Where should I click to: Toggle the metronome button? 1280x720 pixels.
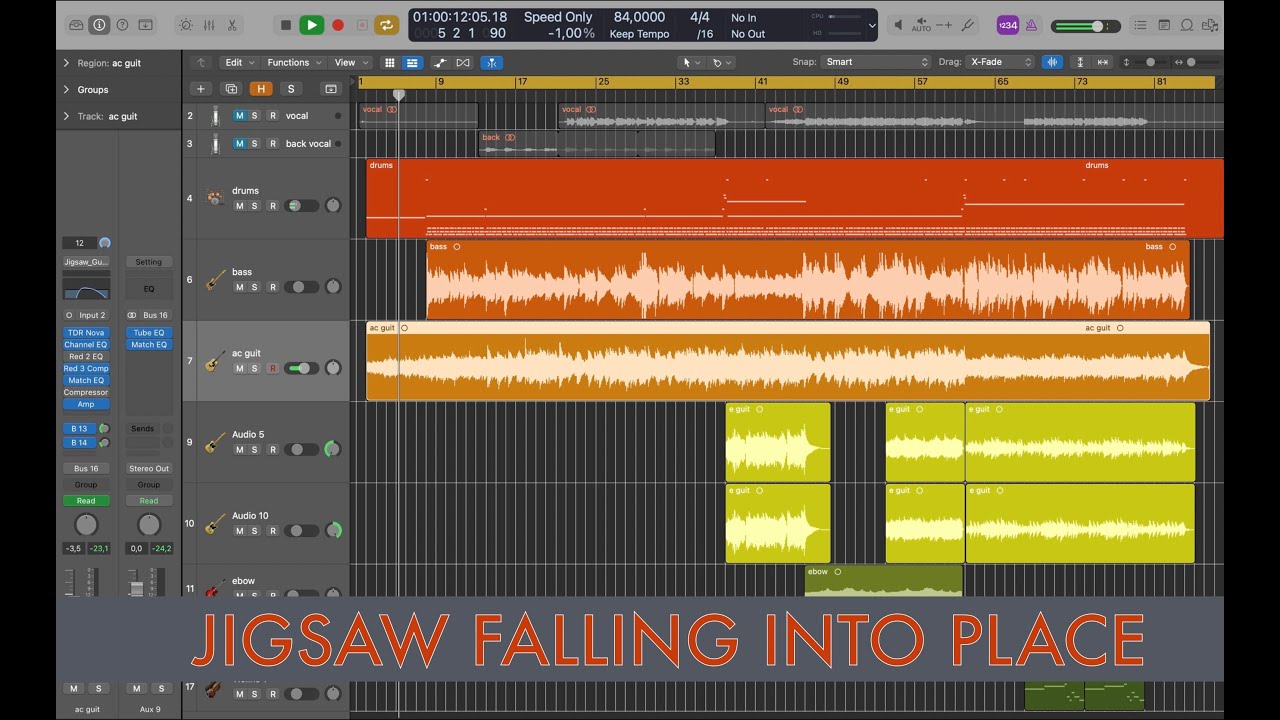[x=1031, y=25]
